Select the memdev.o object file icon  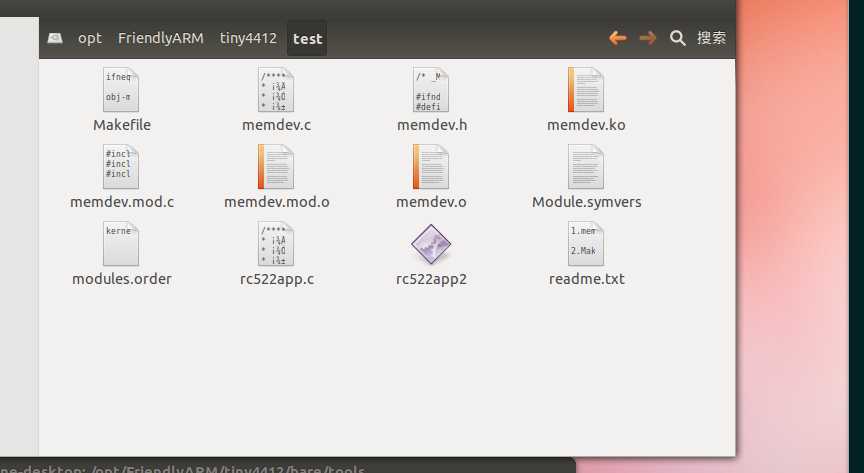[x=431, y=166]
